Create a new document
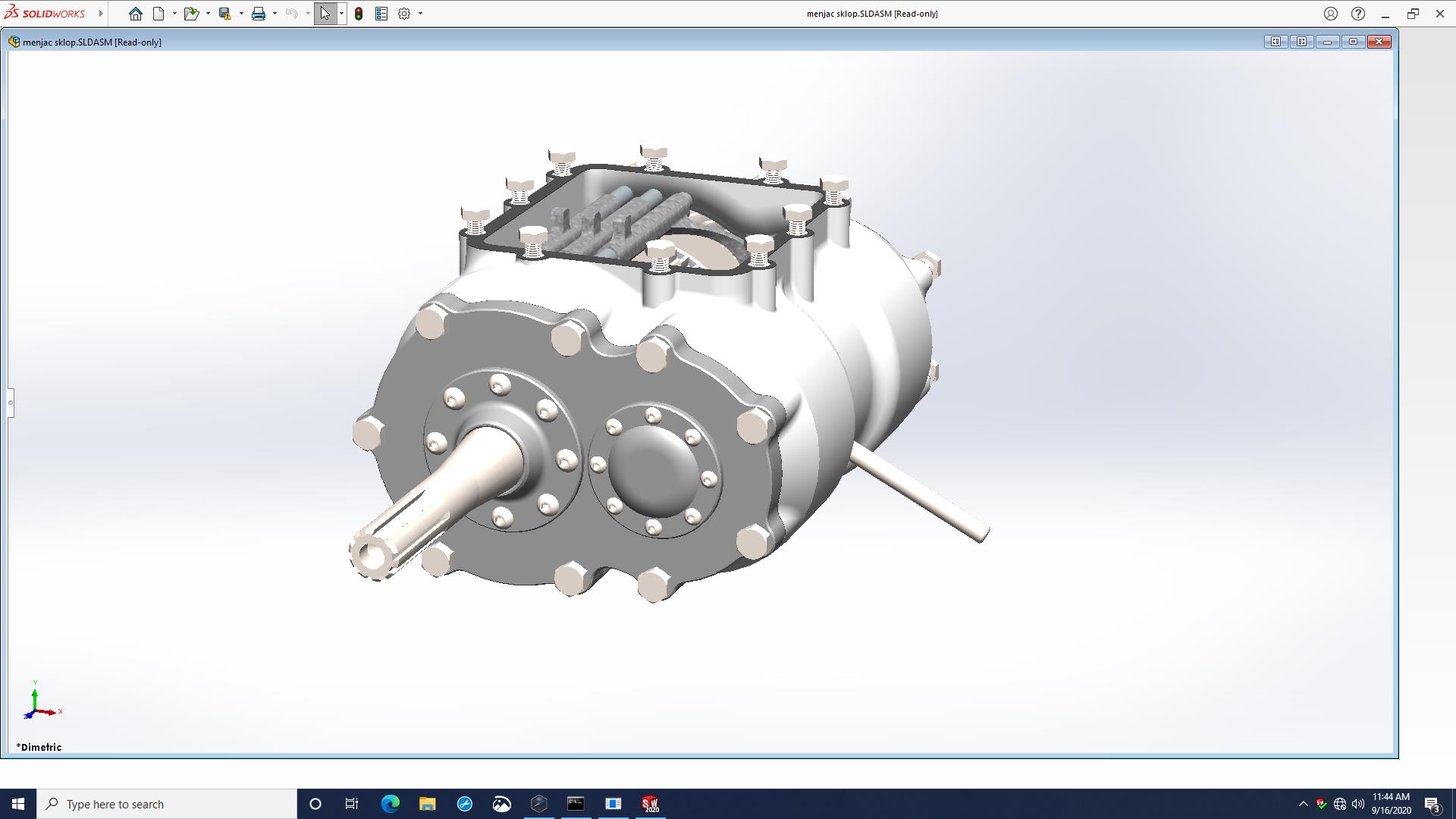 click(x=158, y=14)
